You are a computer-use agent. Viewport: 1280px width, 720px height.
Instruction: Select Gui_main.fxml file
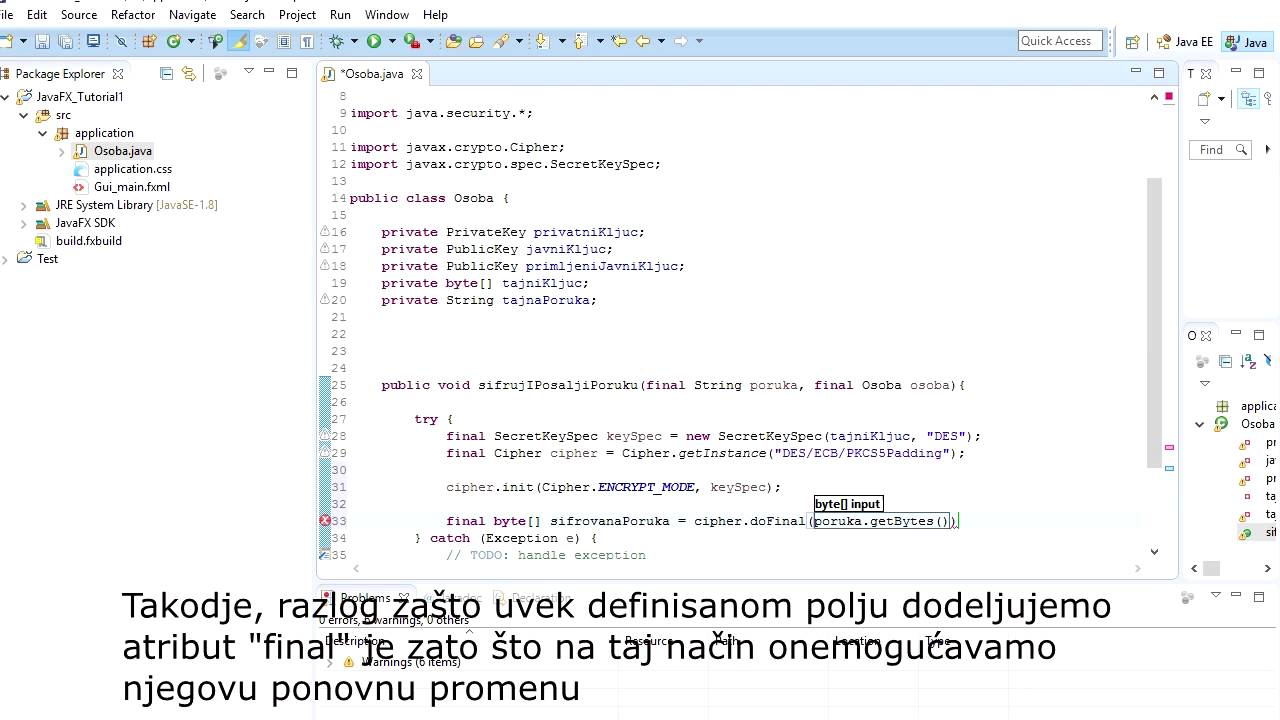pyautogui.click(x=132, y=187)
